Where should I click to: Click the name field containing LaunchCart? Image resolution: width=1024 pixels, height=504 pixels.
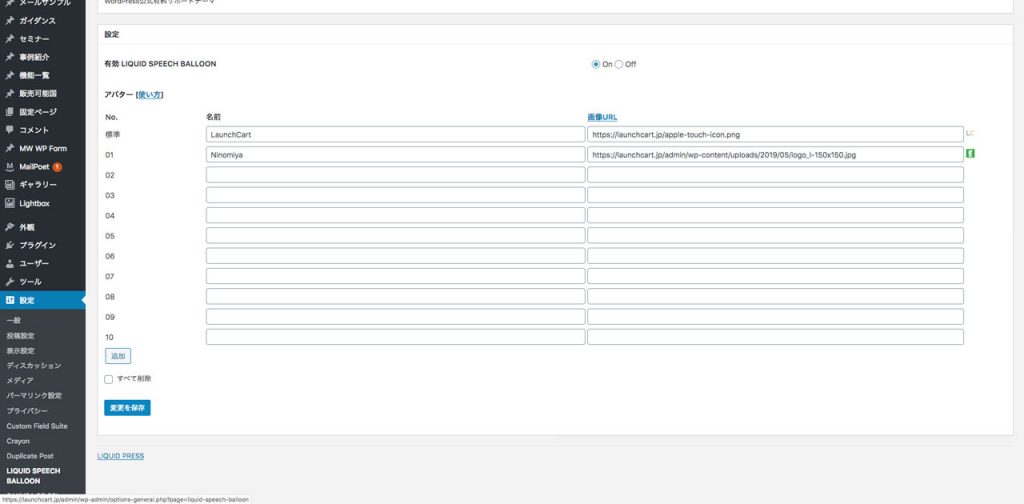(395, 134)
